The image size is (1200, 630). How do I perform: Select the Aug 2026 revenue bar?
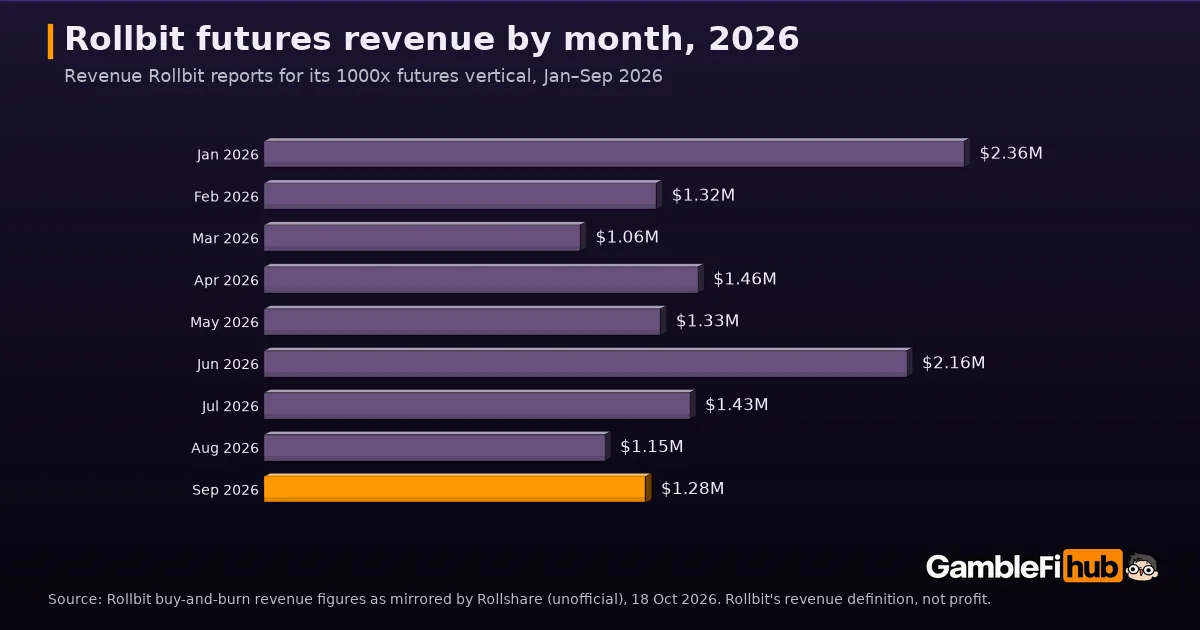437,447
